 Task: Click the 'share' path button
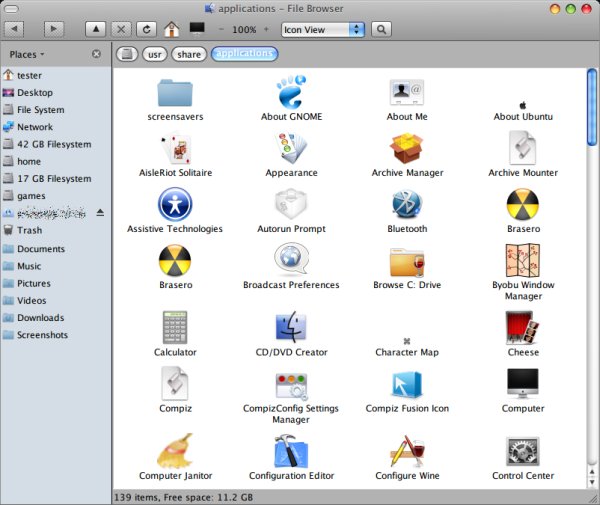188,54
